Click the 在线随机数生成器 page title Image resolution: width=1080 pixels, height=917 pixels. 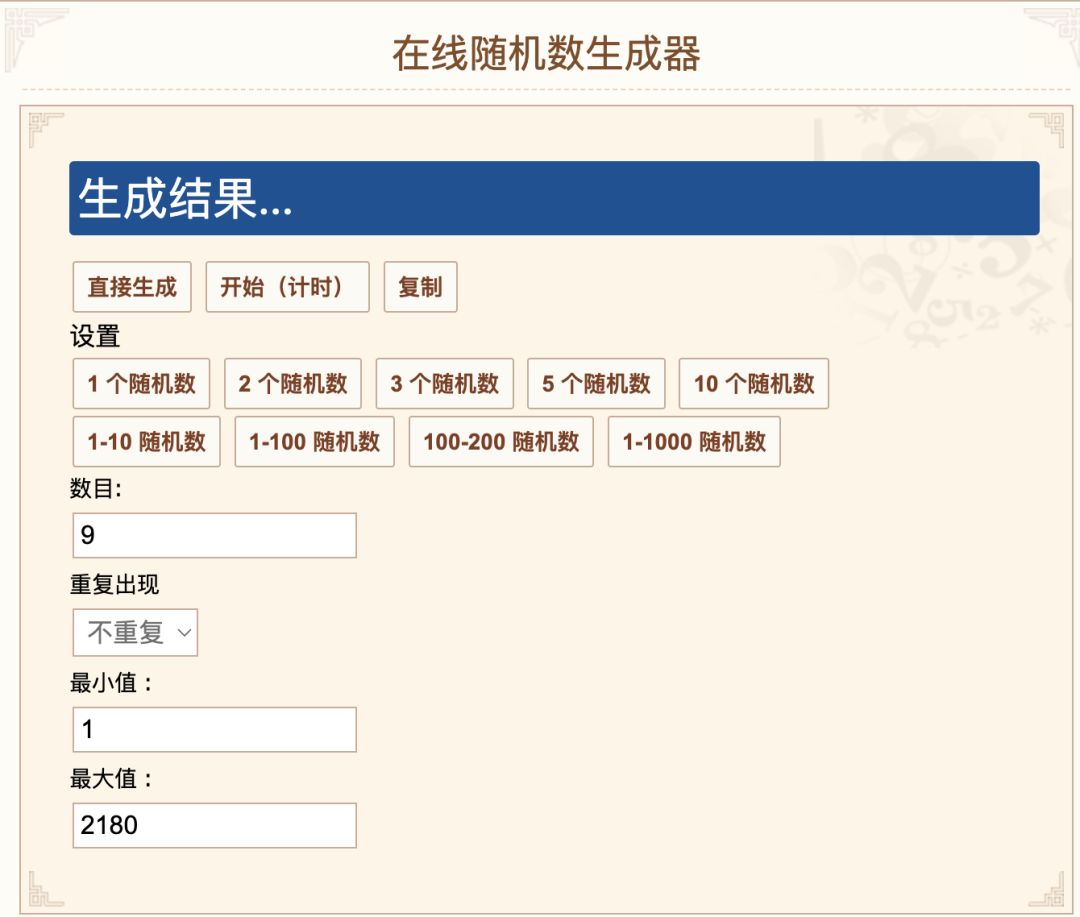tap(546, 54)
